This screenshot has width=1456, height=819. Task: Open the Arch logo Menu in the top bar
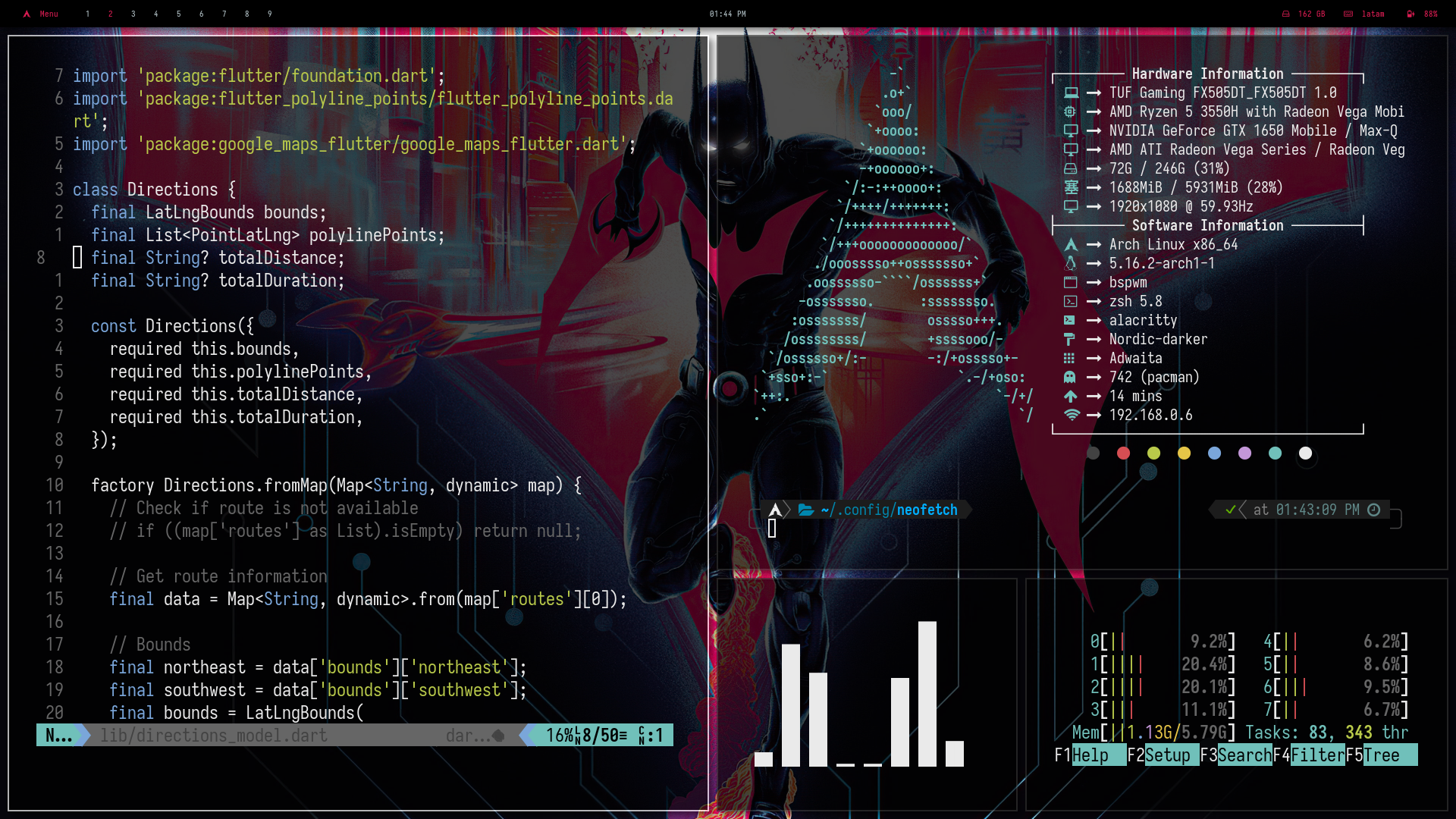click(x=41, y=14)
